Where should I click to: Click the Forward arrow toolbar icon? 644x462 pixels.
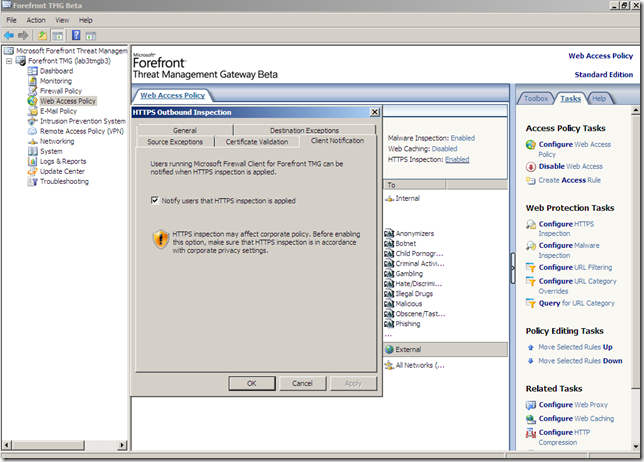point(23,36)
